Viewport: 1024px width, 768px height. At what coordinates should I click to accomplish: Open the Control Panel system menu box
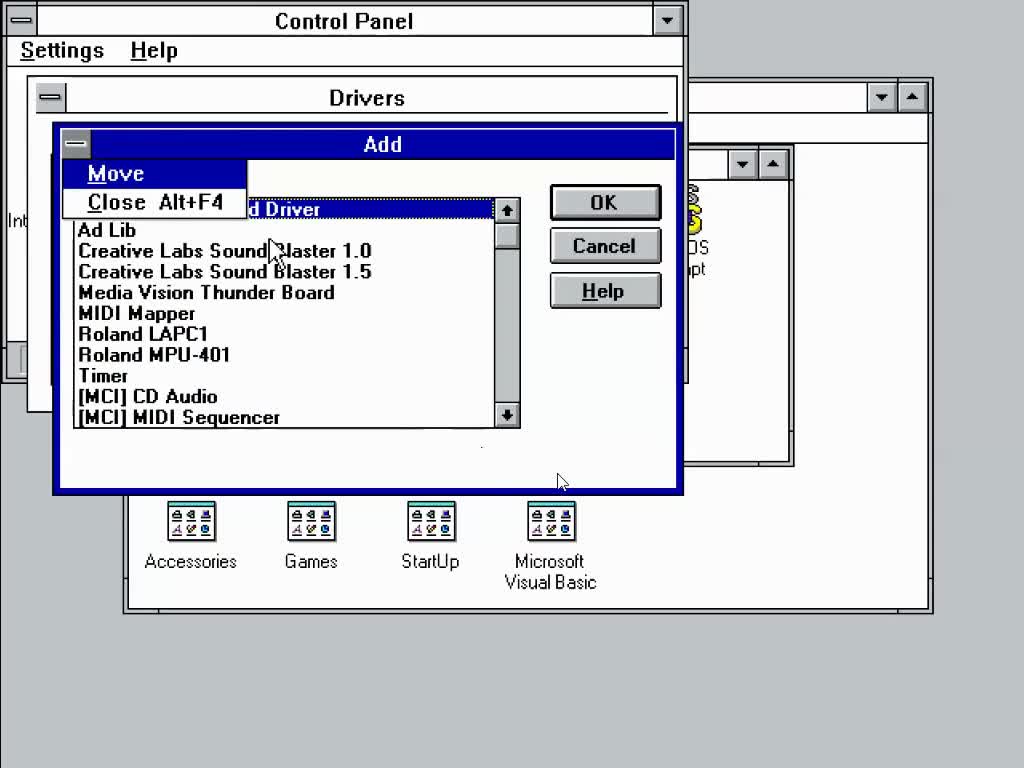22,20
